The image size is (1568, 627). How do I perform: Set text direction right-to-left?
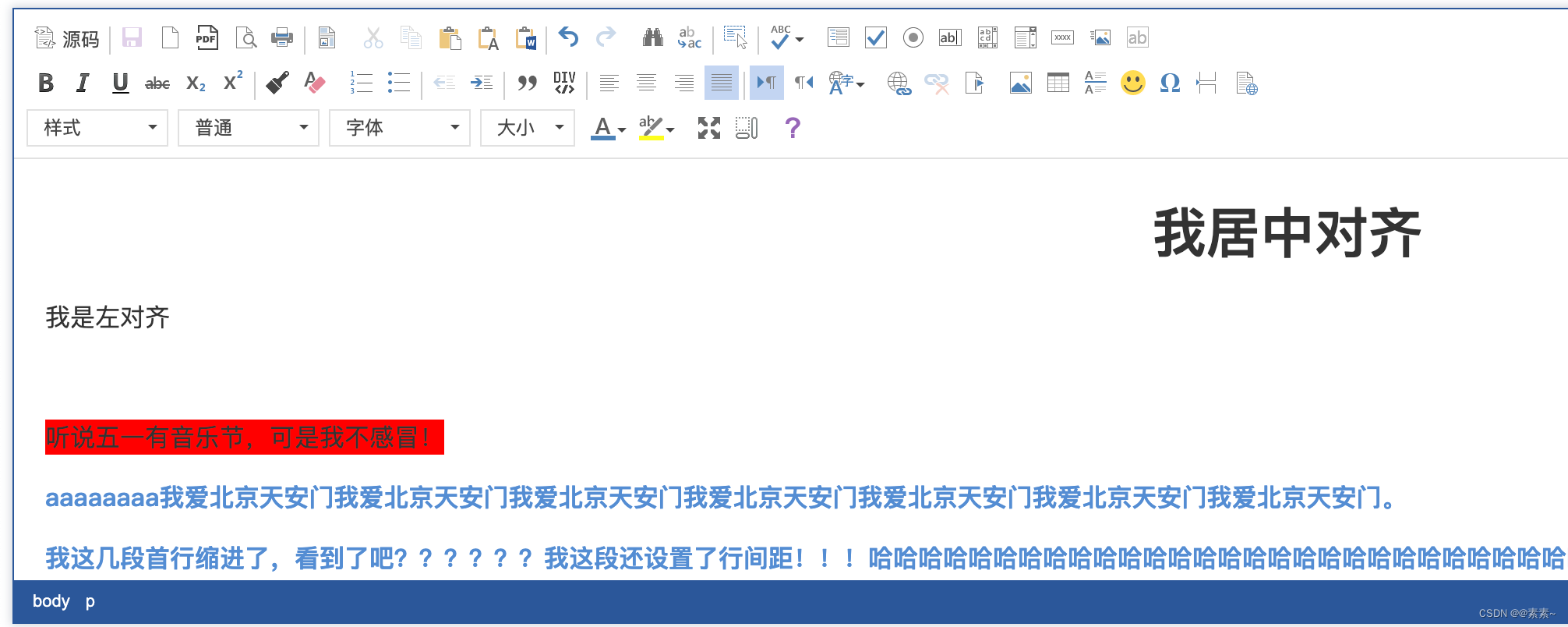[804, 83]
